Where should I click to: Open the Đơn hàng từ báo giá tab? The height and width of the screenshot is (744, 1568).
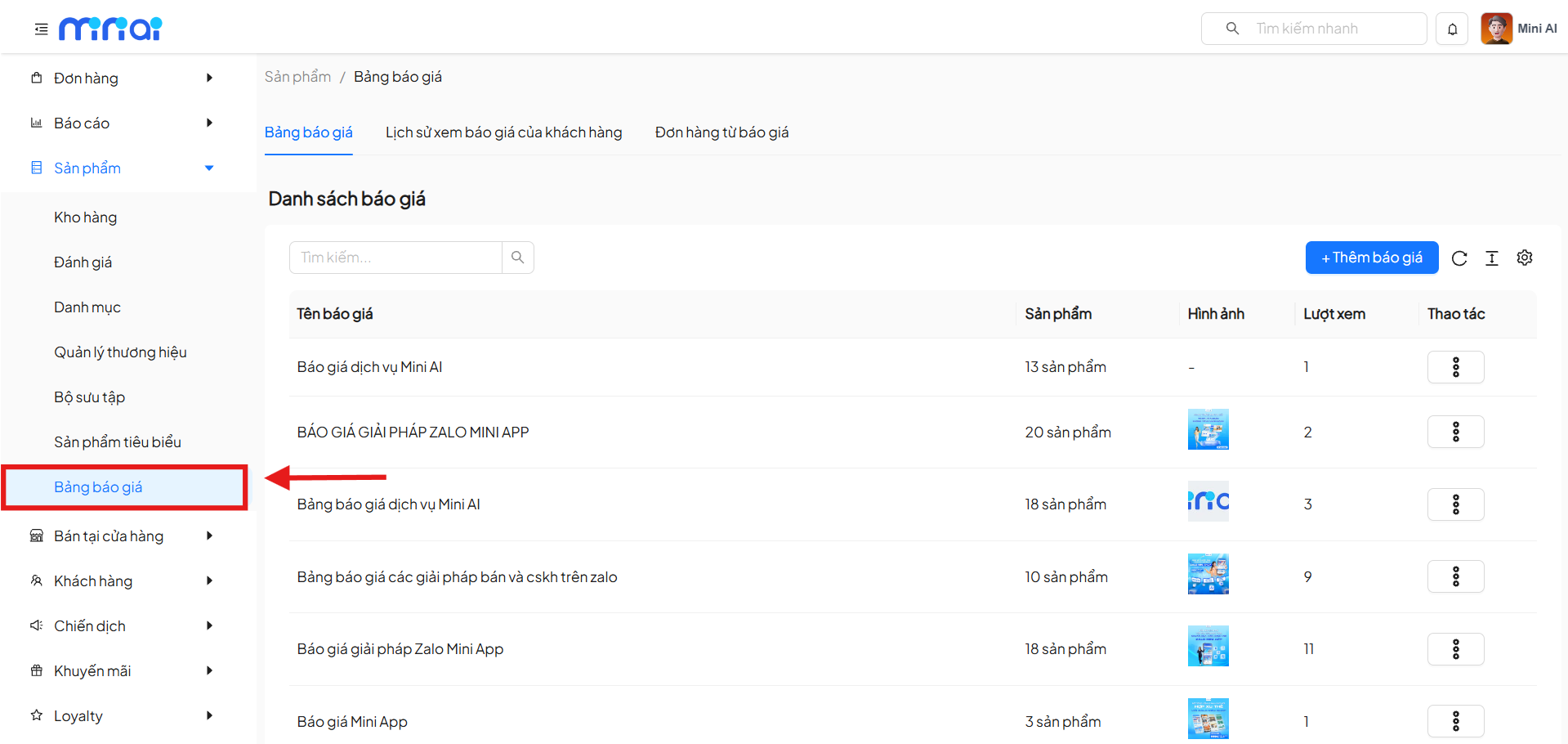[721, 132]
